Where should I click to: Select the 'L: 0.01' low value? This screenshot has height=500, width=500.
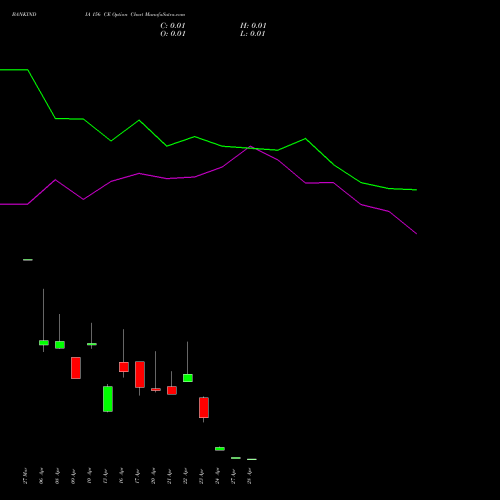point(253,34)
